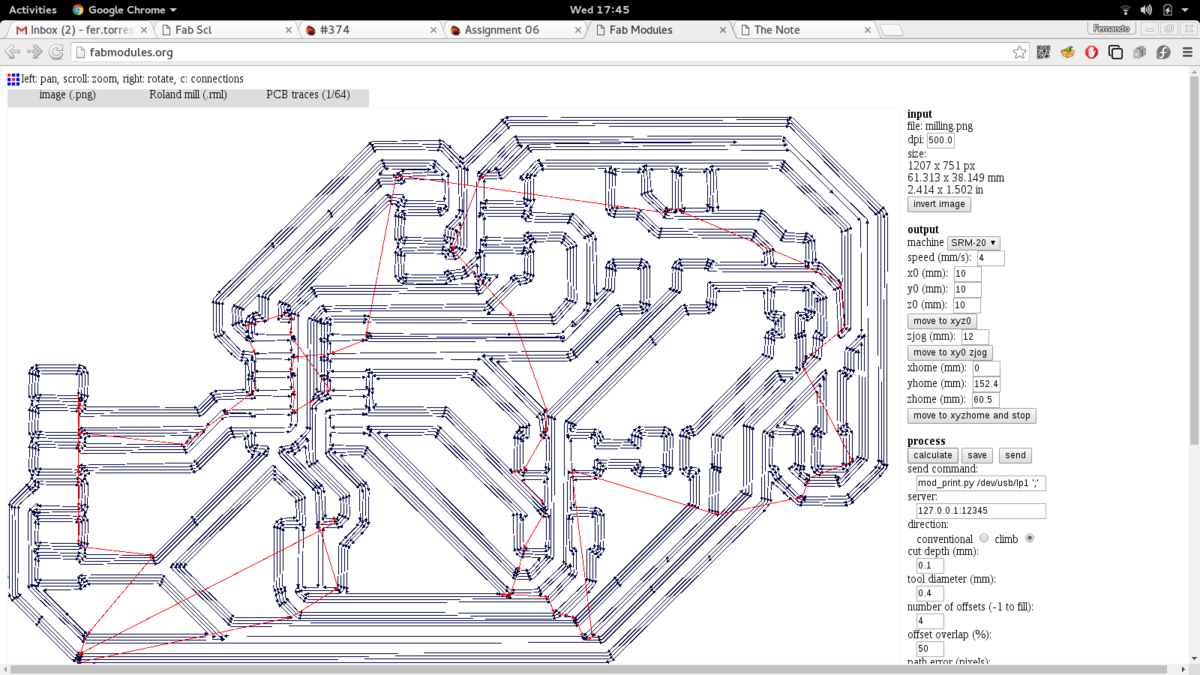Click the Fernando profile button
This screenshot has height=675, width=1200.
click(1111, 30)
